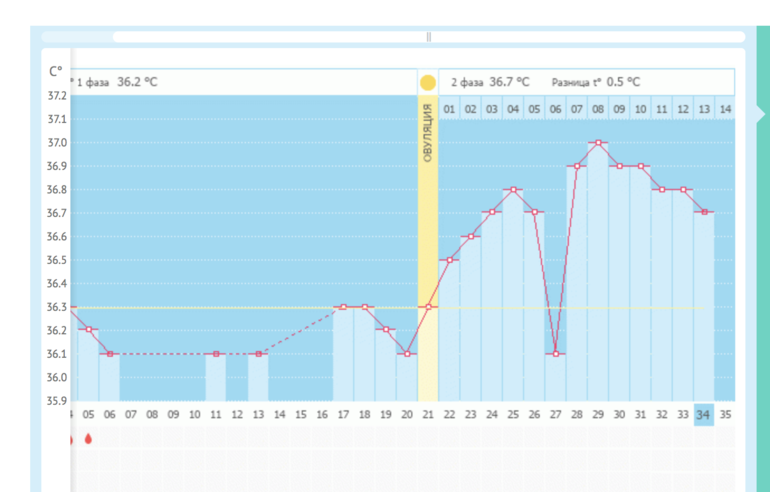Viewport: 770px width, 492px height.
Task: Click the low temperature point at cycle day 27
Action: point(556,354)
